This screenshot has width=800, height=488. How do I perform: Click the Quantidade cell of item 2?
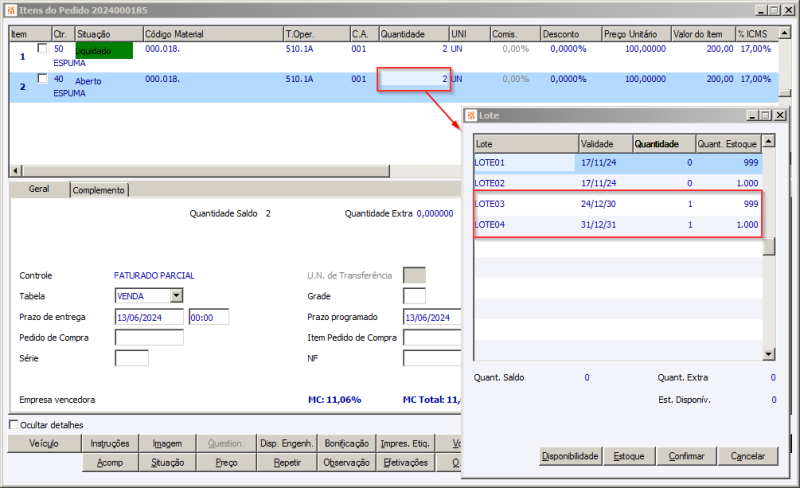coord(414,79)
